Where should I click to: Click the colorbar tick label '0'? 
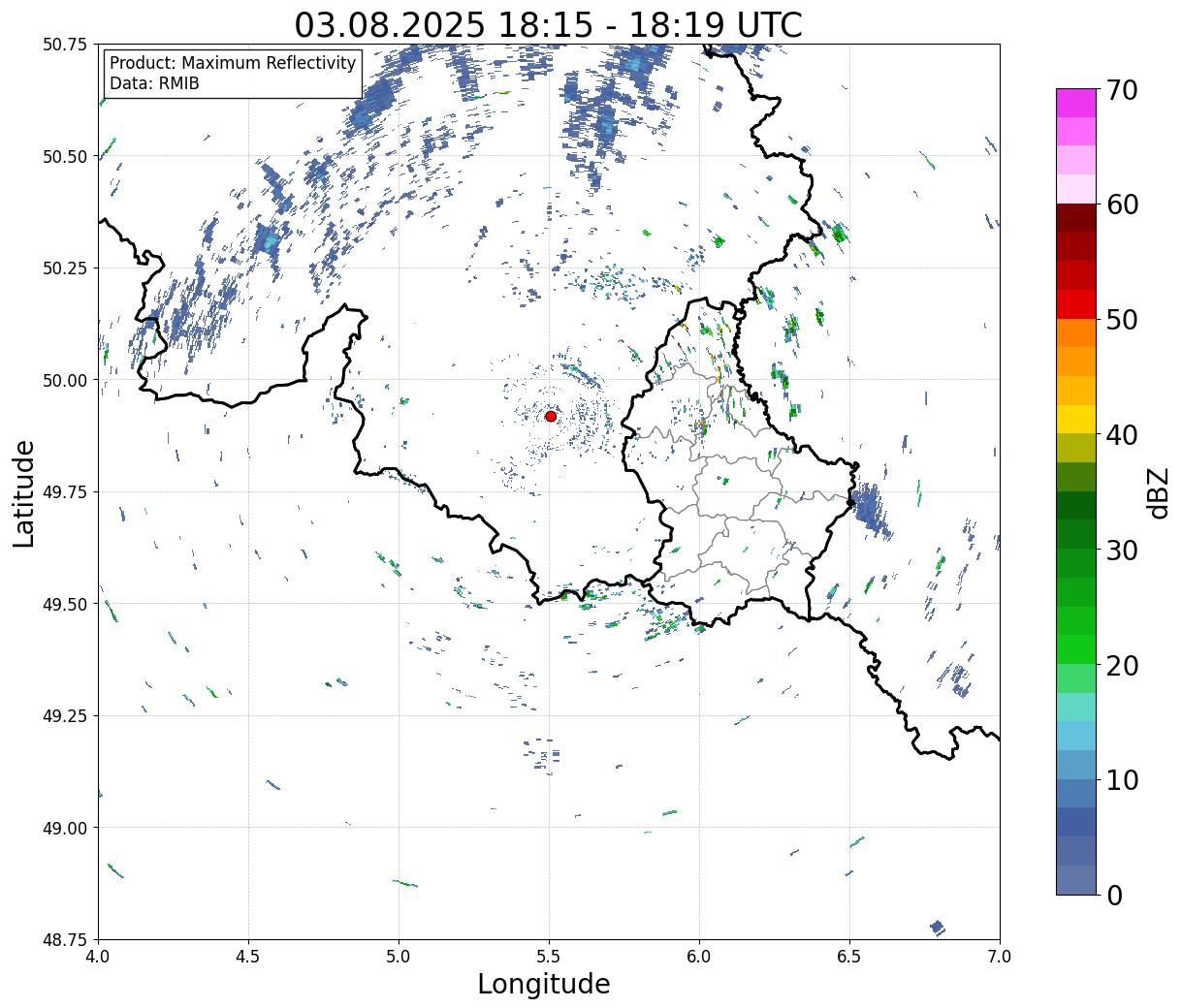point(1113,895)
